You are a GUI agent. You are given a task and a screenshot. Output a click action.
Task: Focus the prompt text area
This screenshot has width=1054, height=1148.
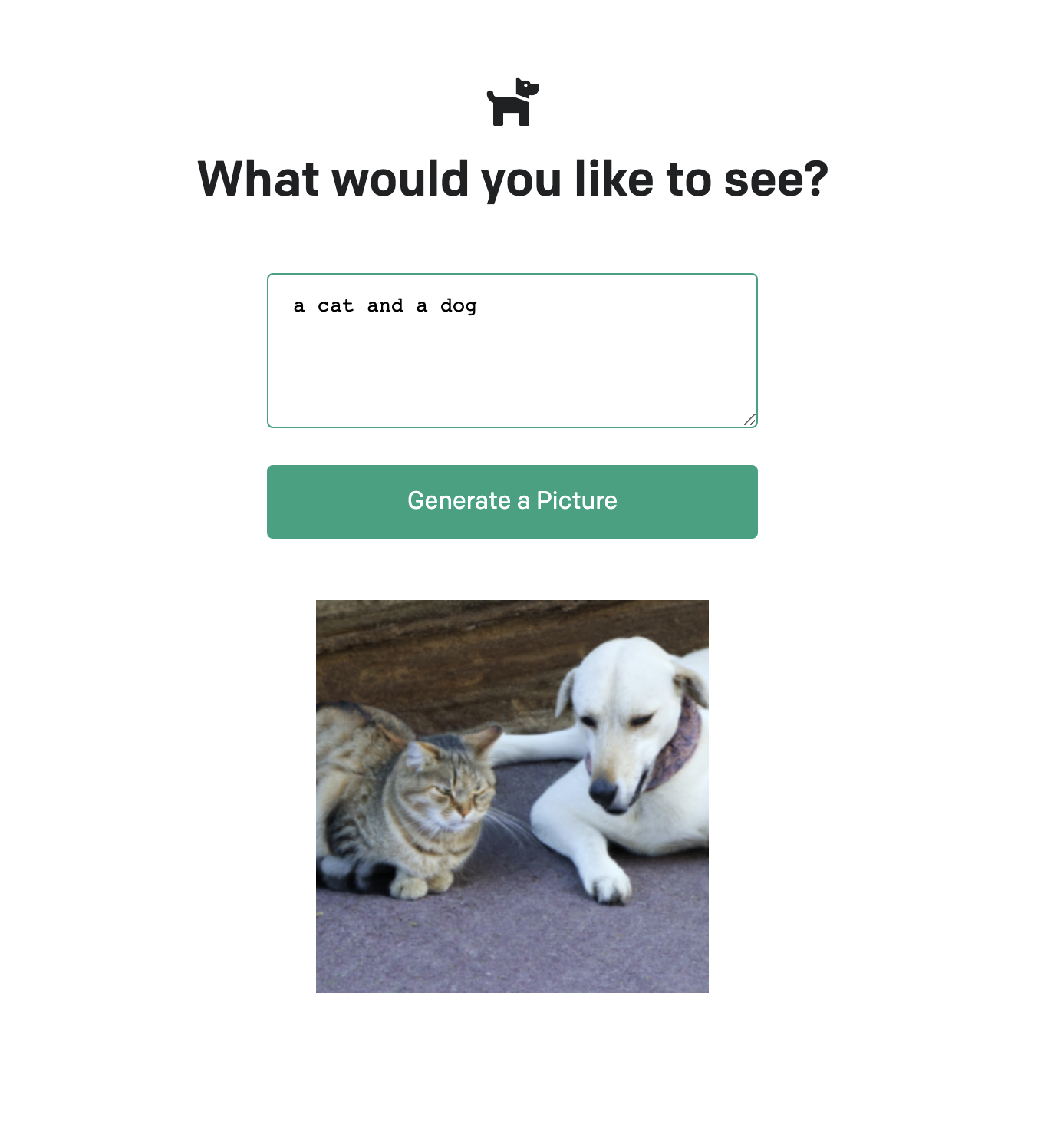(x=512, y=351)
